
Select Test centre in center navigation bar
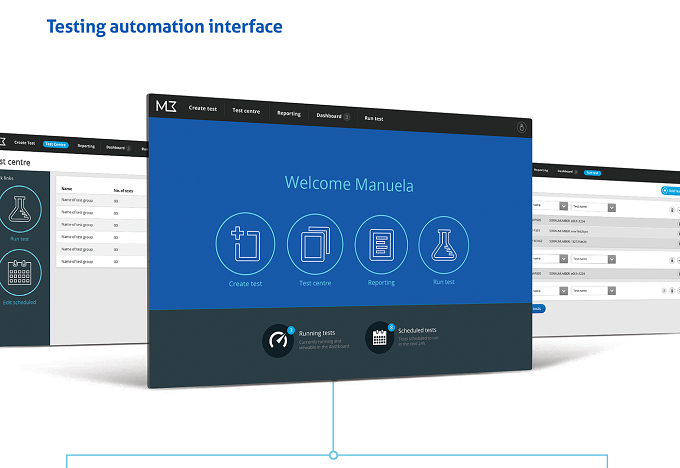pos(246,111)
